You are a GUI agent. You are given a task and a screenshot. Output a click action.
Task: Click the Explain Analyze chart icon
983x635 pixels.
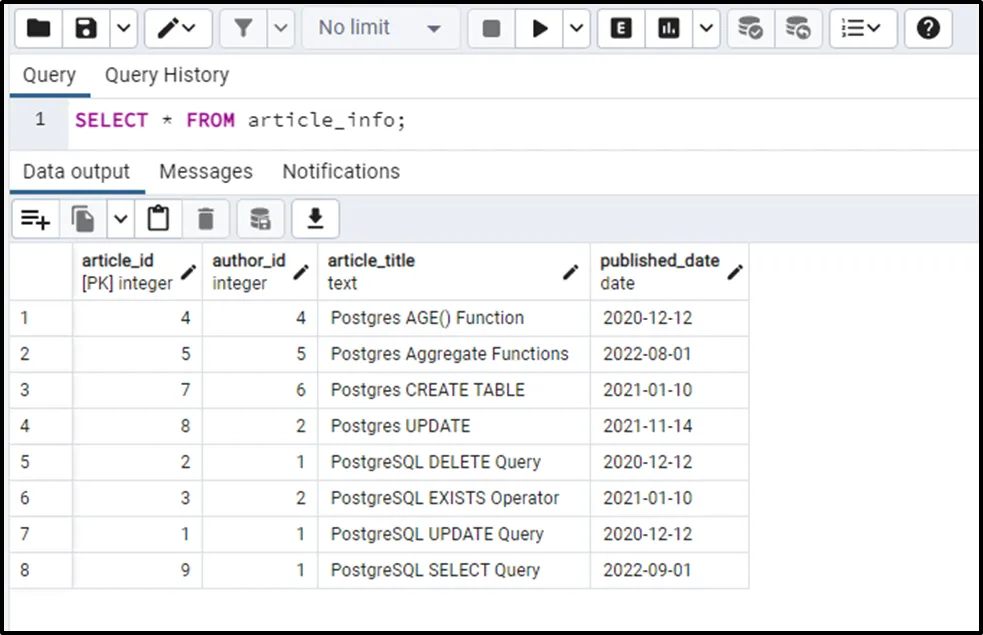(668, 28)
